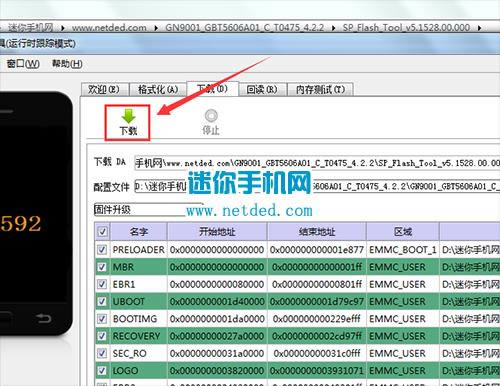
Task: Select the RECOVERY name cell
Action: tap(139, 336)
